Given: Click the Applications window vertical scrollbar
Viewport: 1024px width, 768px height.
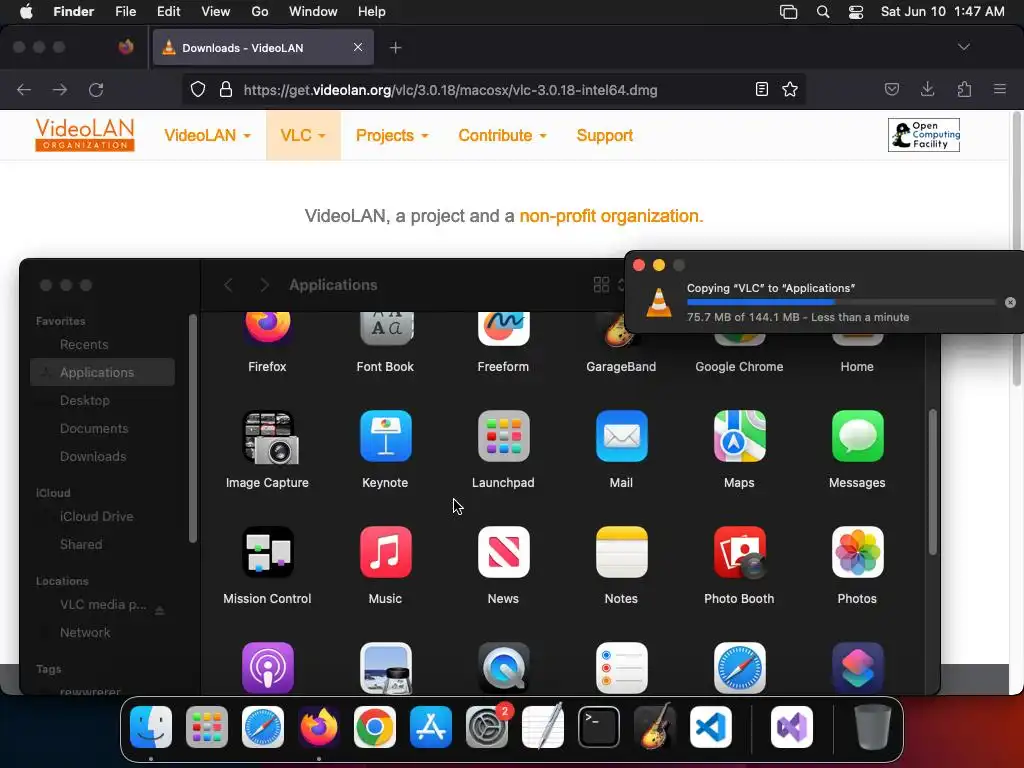Looking at the screenshot, I should pos(933,482).
